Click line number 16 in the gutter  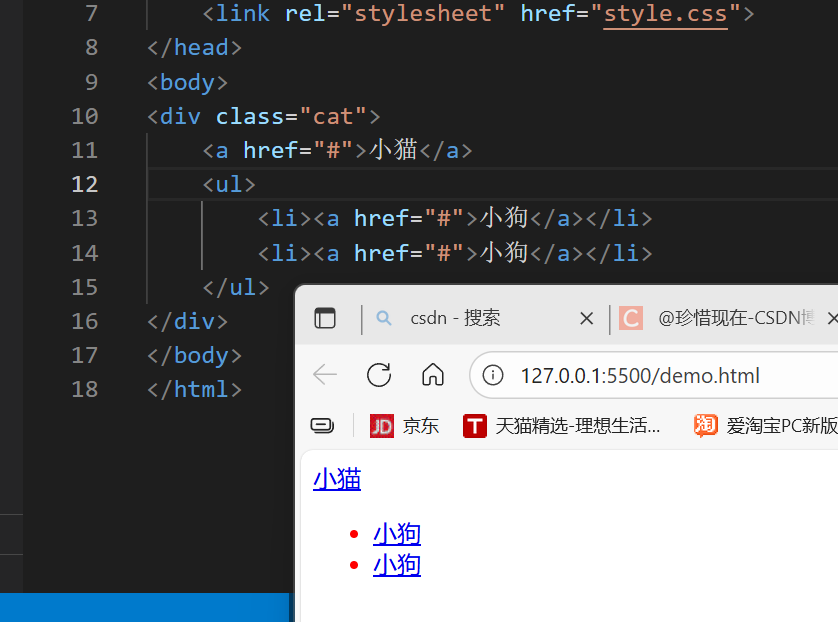[x=85, y=321]
